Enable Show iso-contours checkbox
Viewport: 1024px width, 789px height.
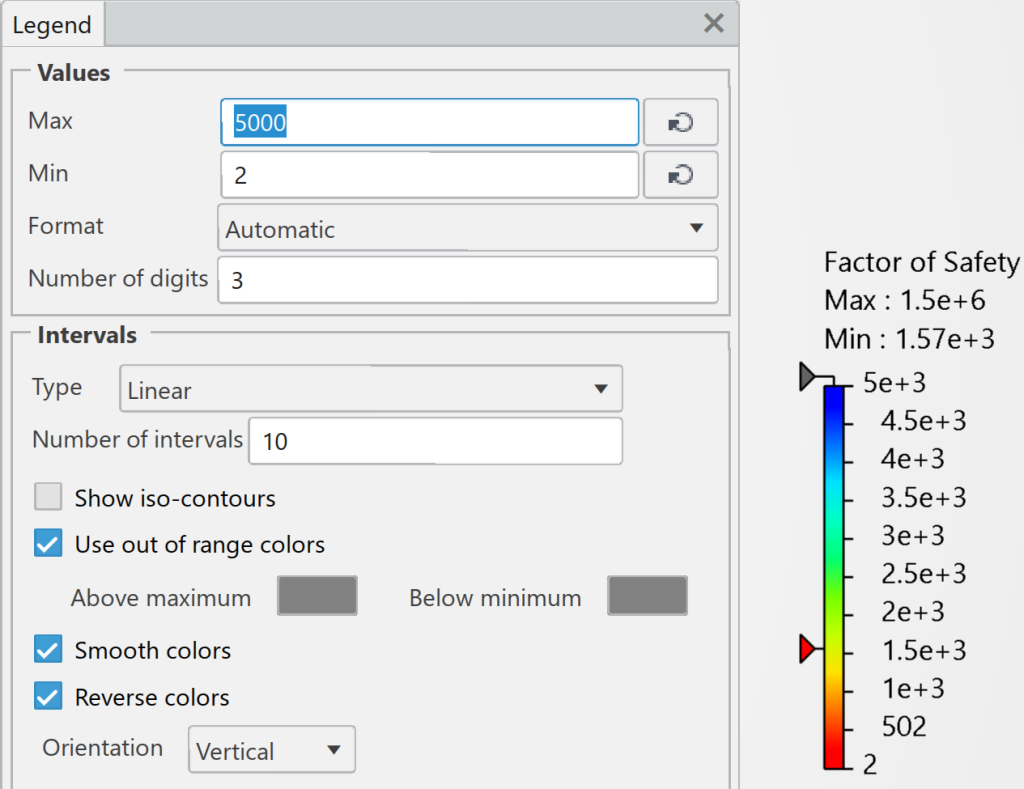tap(48, 497)
